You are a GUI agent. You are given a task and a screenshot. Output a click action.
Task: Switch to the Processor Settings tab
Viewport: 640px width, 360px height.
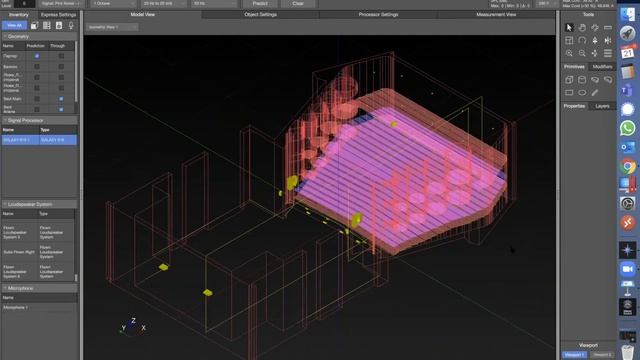(378, 15)
